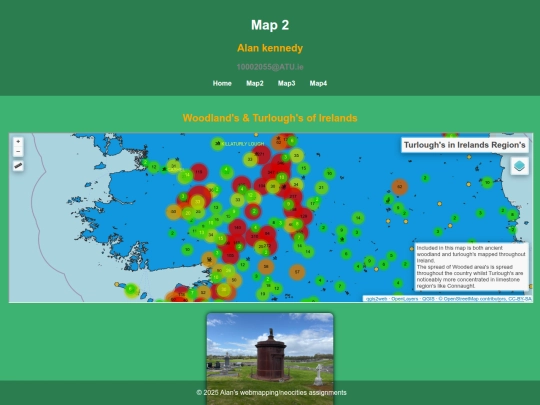Viewport: 540px width, 405px height.
Task: Follow the QGIS attribution link
Action: tap(428, 299)
